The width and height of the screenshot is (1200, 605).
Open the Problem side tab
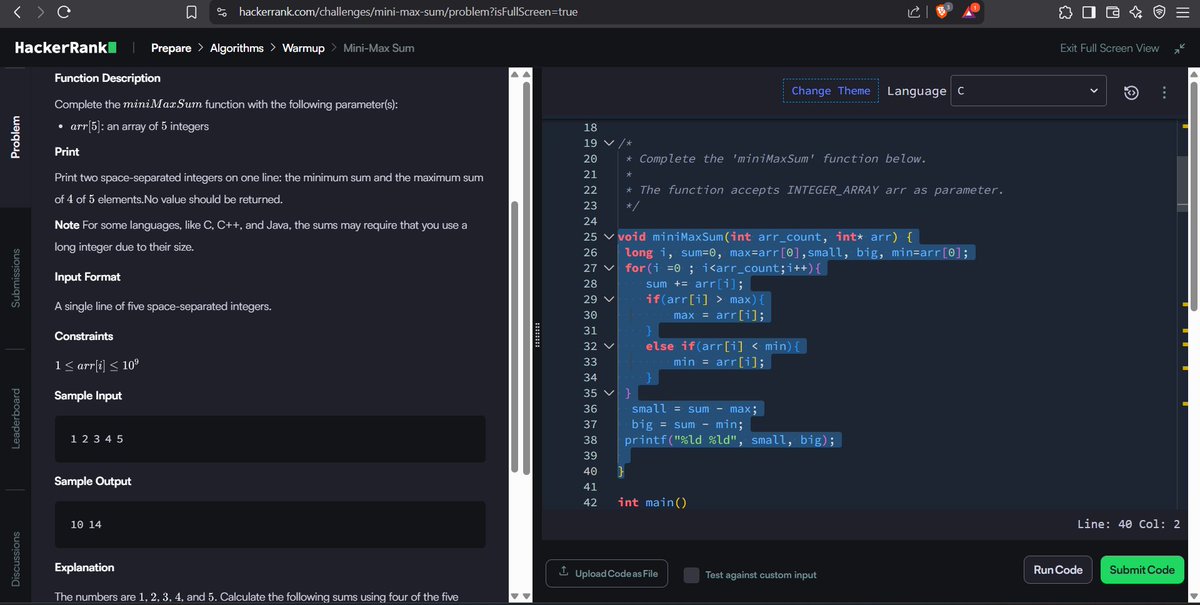tap(14, 138)
